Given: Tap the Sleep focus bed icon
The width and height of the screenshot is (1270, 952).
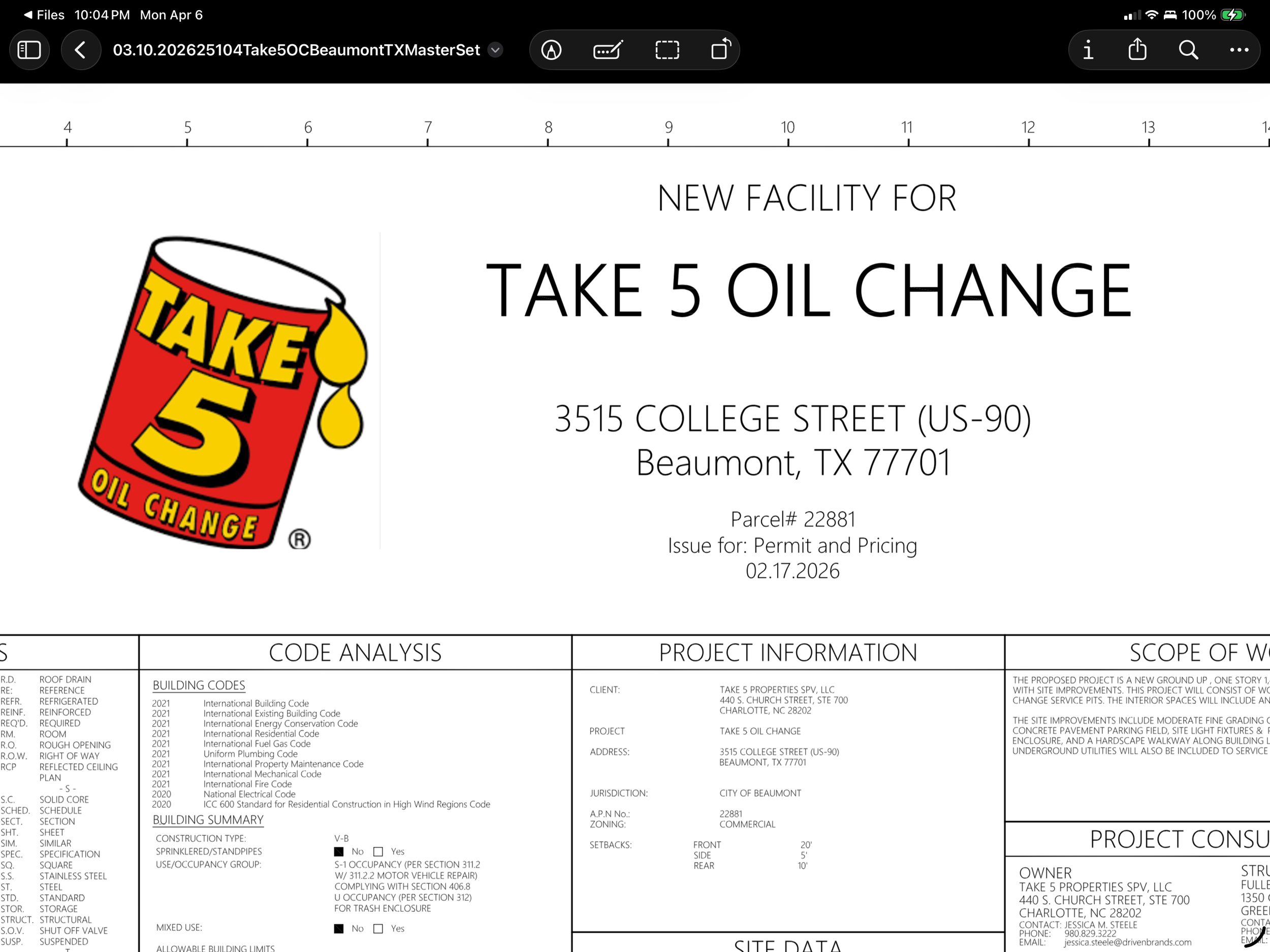Looking at the screenshot, I should pos(1170,15).
